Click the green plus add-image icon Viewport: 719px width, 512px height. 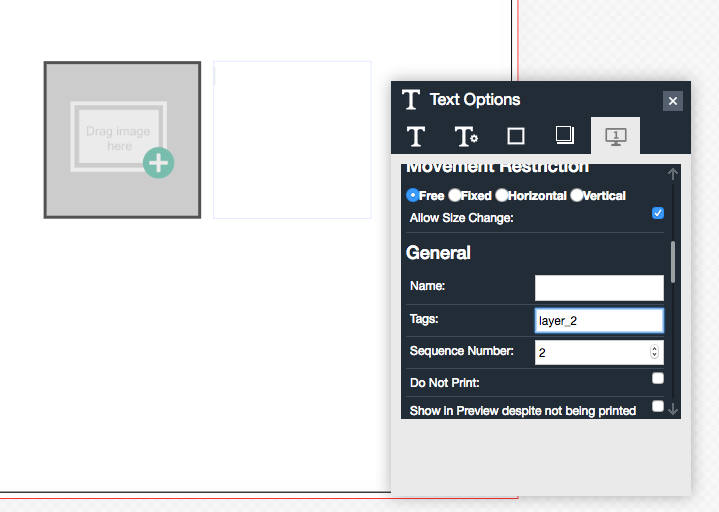[158, 162]
